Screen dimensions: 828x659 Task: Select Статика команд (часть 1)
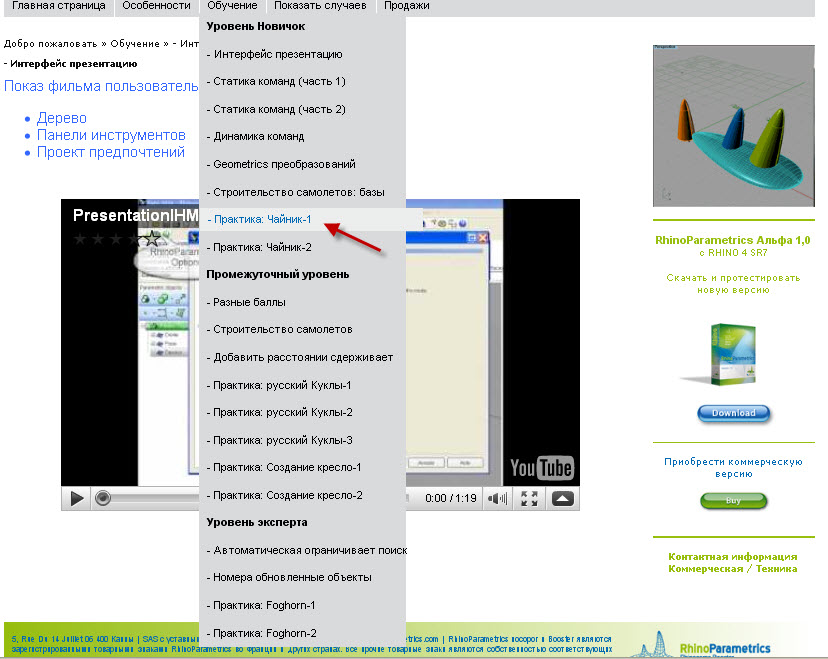[x=276, y=81]
